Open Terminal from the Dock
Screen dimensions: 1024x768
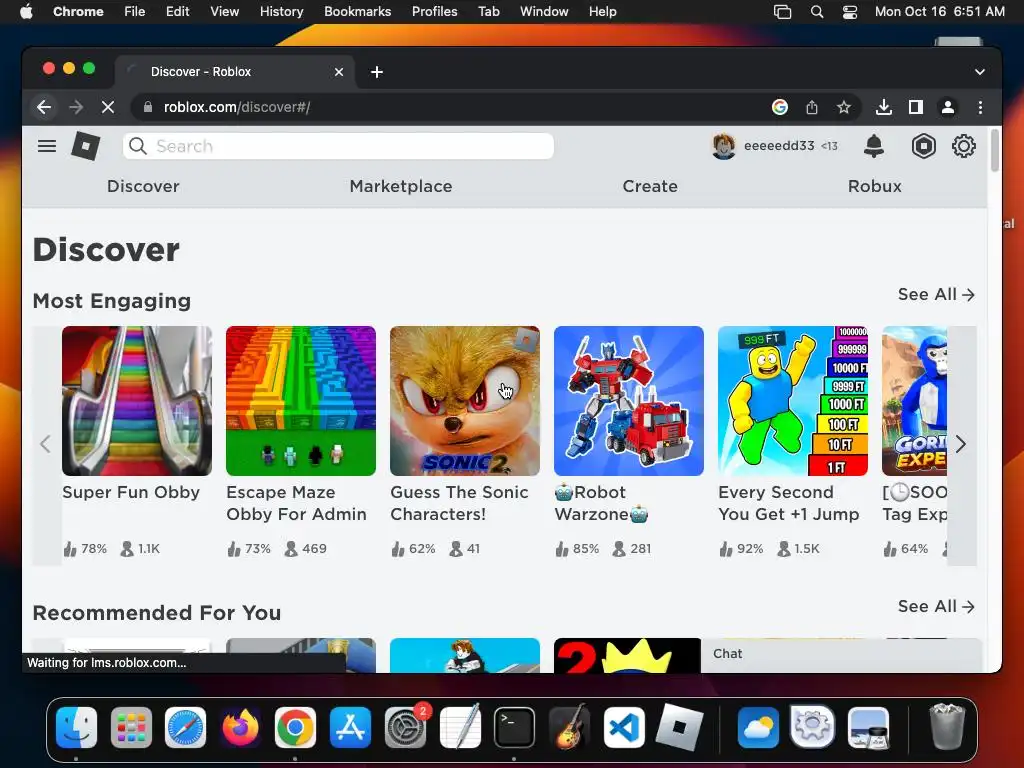[514, 727]
